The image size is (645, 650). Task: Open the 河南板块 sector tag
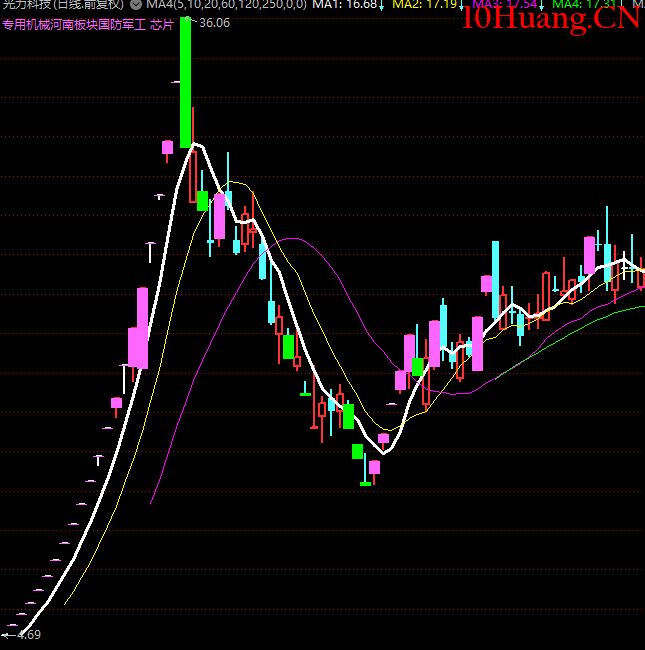point(74,24)
